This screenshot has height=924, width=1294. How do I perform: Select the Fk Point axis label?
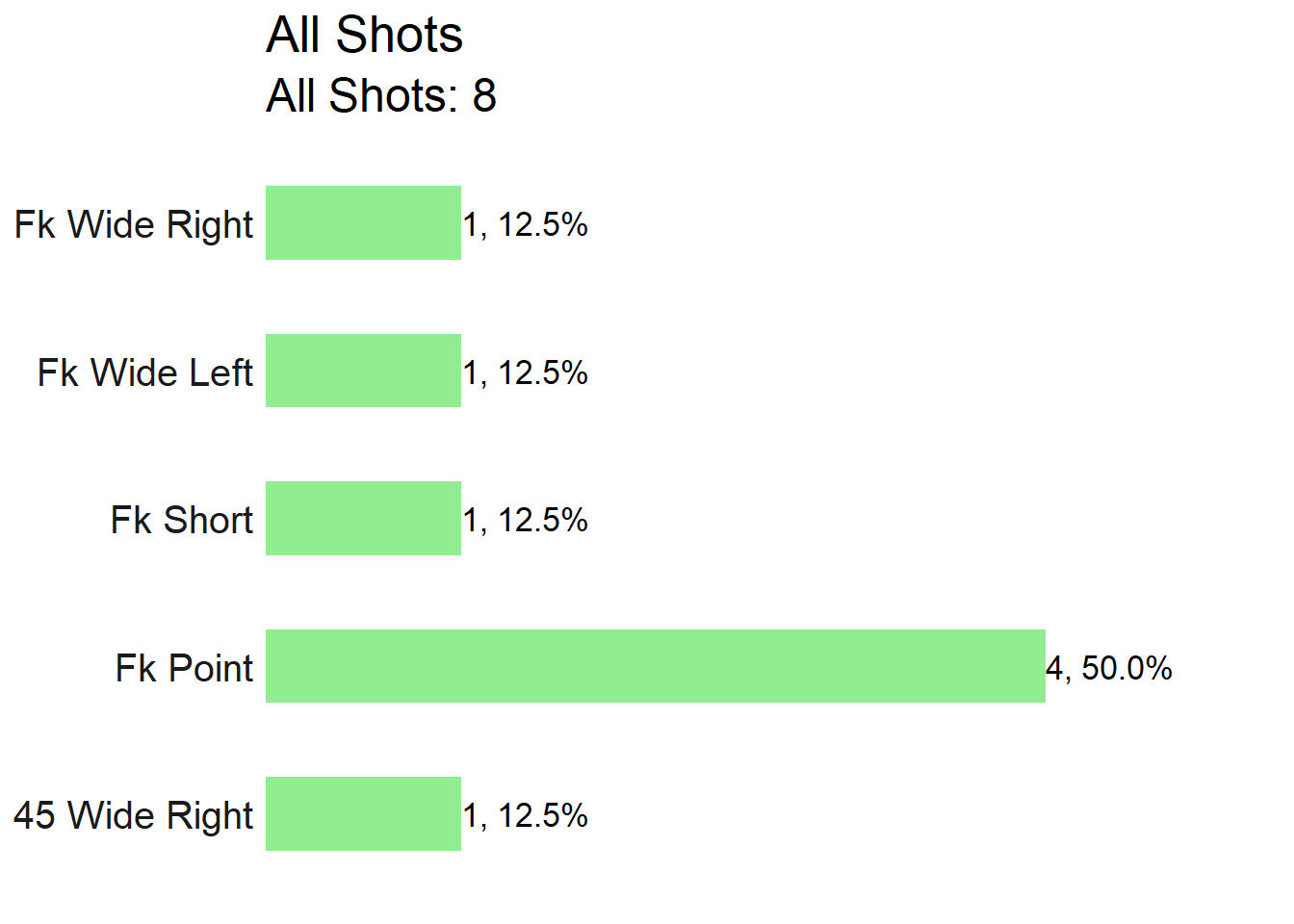point(185,668)
